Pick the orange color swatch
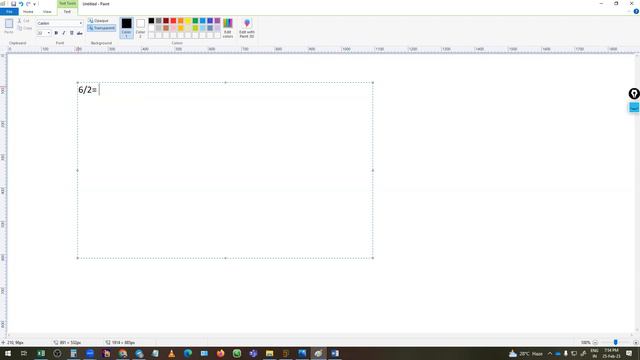This screenshot has width=640, height=360. point(181,20)
